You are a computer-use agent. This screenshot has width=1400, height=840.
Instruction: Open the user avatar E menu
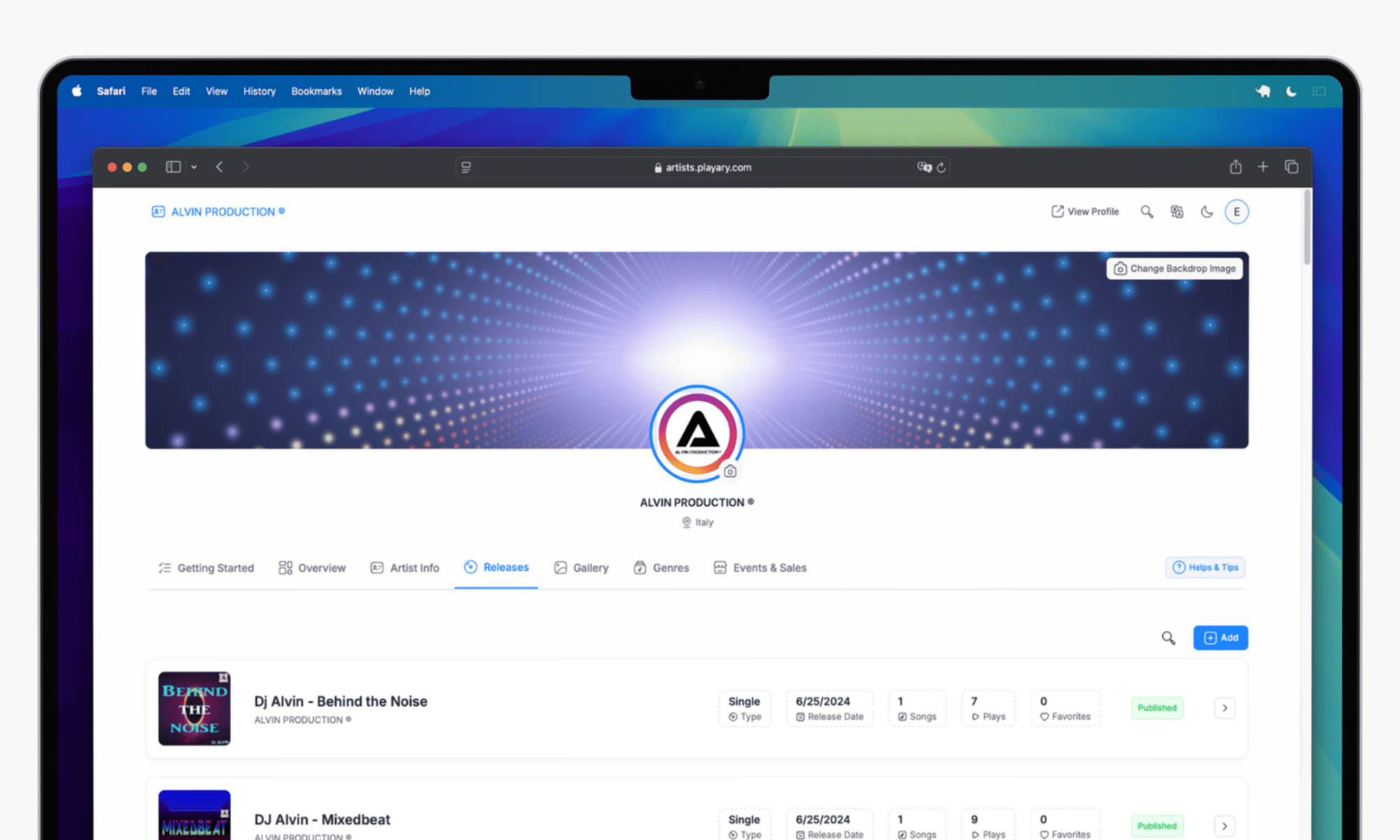(1237, 211)
